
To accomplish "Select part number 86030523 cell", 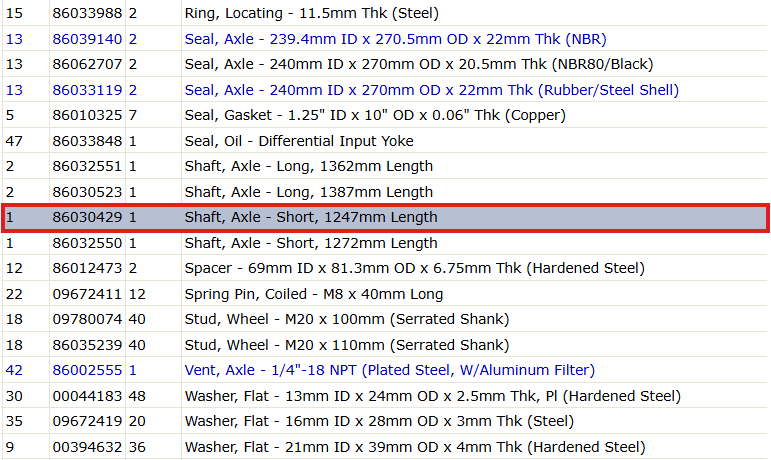I will coord(87,192).
